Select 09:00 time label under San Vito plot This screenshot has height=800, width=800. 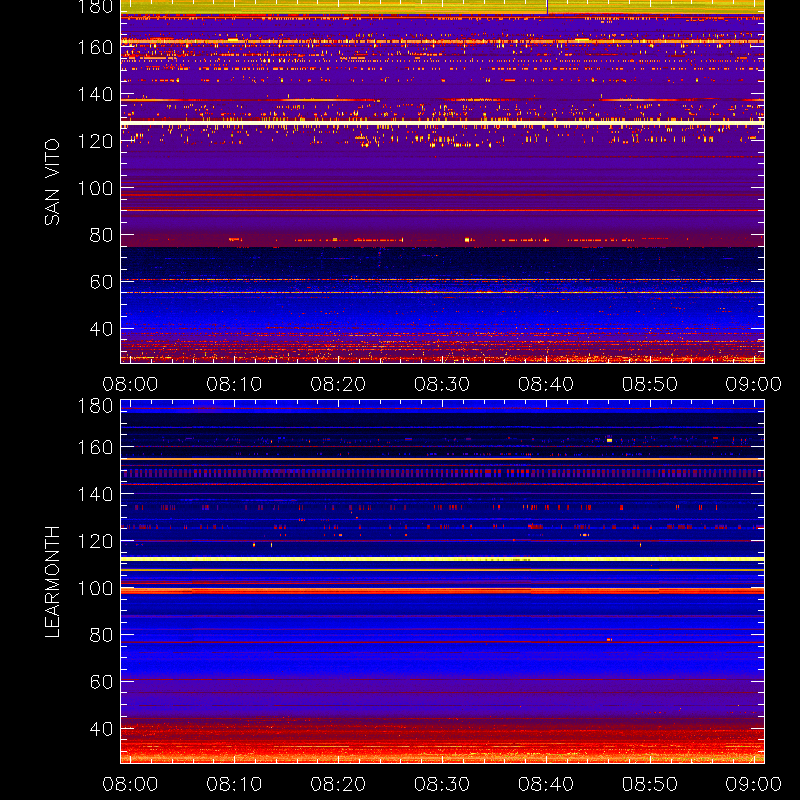(754, 384)
